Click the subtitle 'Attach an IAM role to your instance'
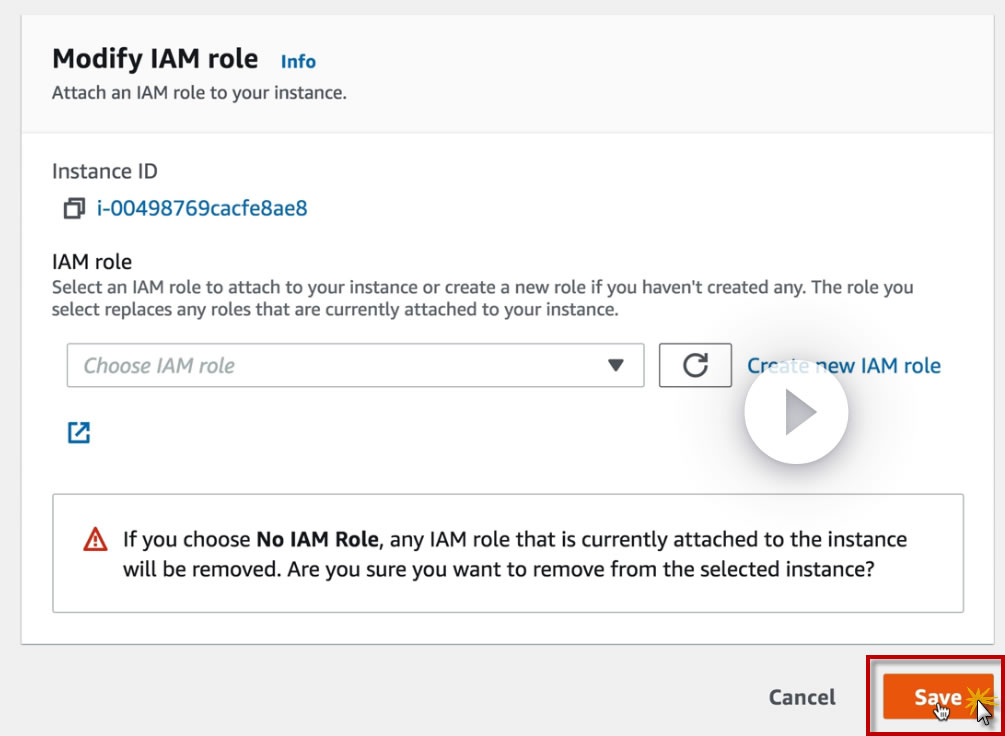Image resolution: width=1005 pixels, height=736 pixels. (x=199, y=93)
